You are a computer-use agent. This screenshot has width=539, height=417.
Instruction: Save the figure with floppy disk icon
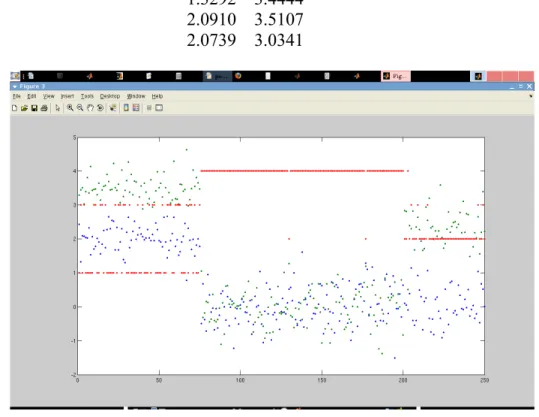pos(34,108)
